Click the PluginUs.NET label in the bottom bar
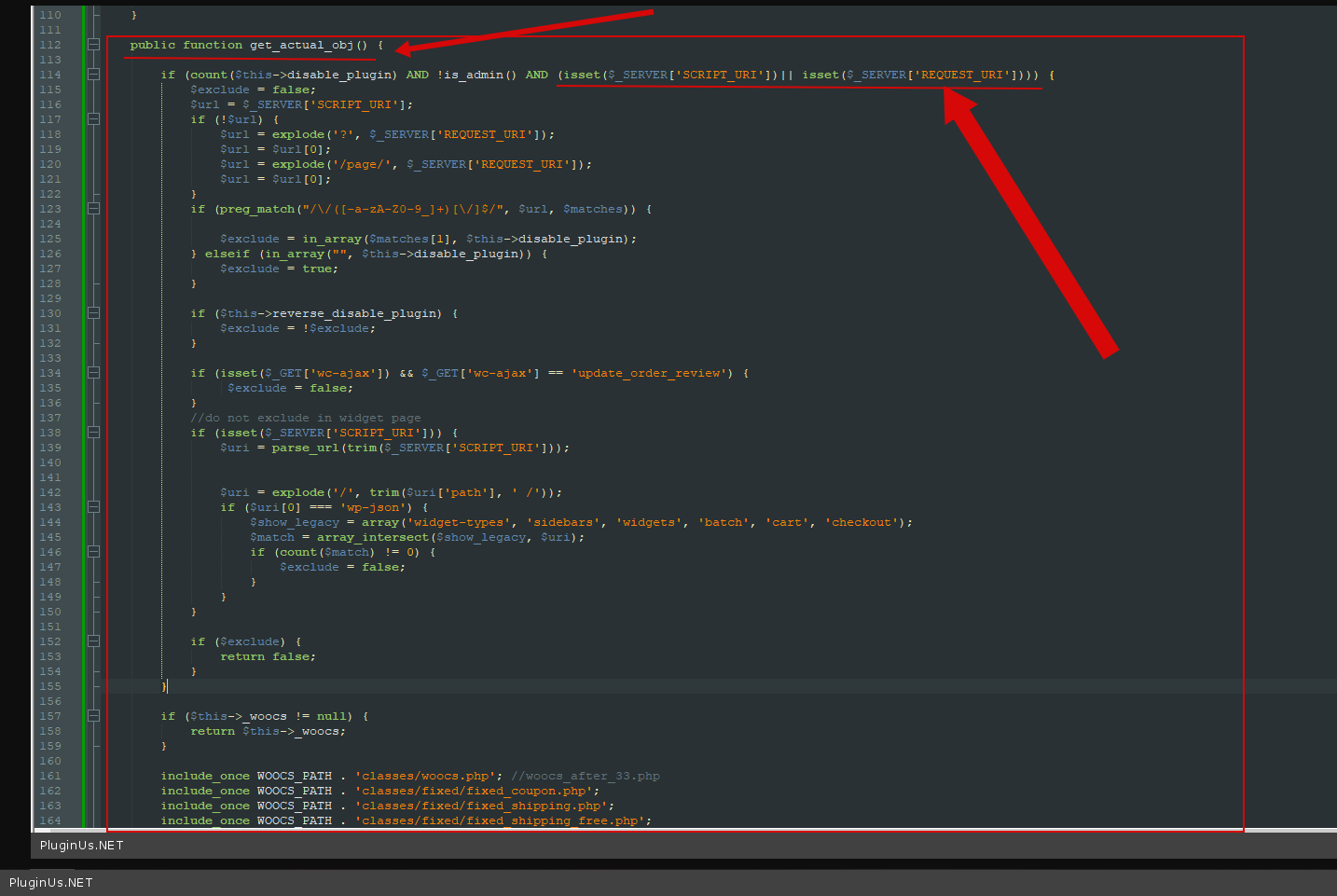Image resolution: width=1337 pixels, height=896 pixels. [51, 883]
